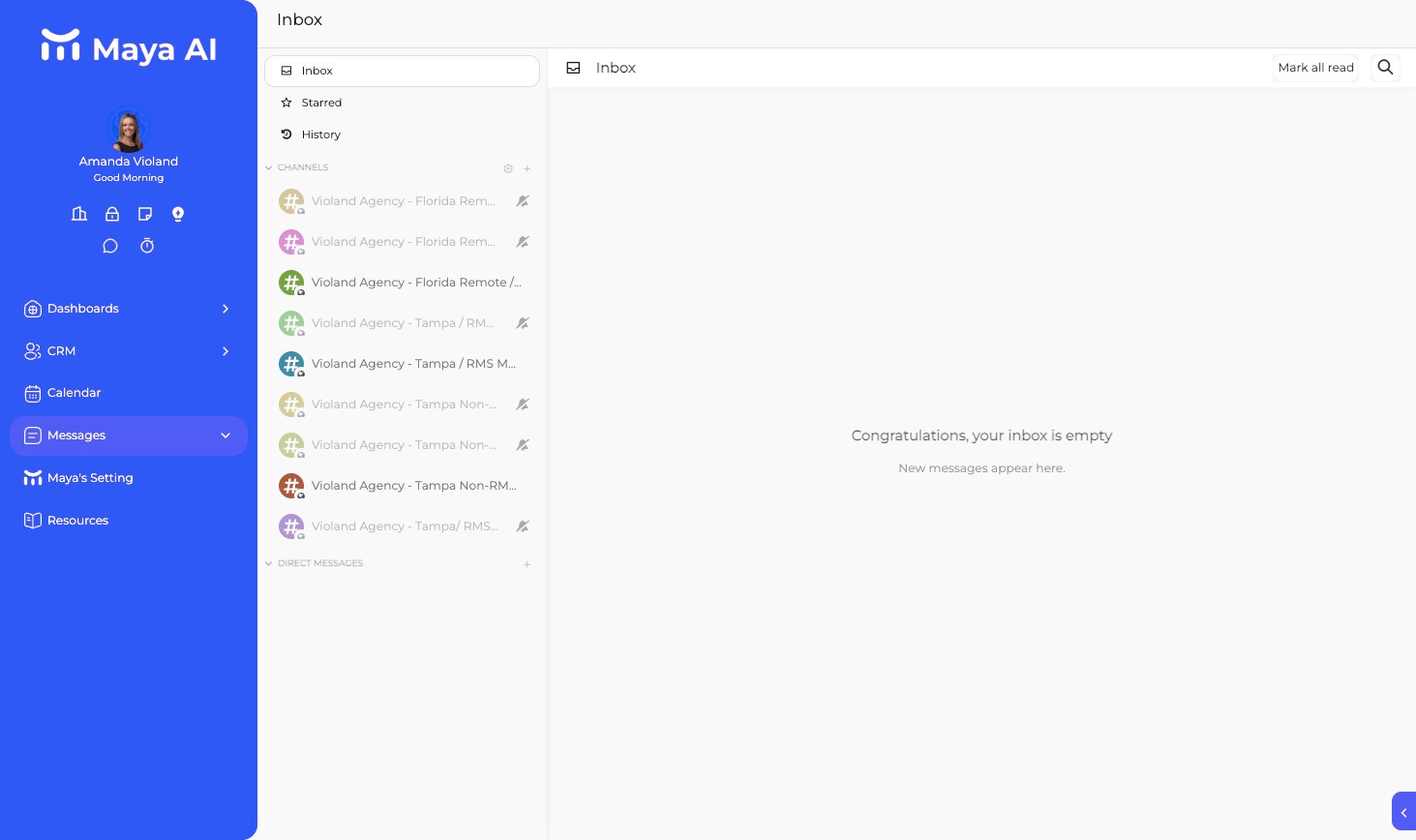Open the Calendar menu item

click(129, 393)
